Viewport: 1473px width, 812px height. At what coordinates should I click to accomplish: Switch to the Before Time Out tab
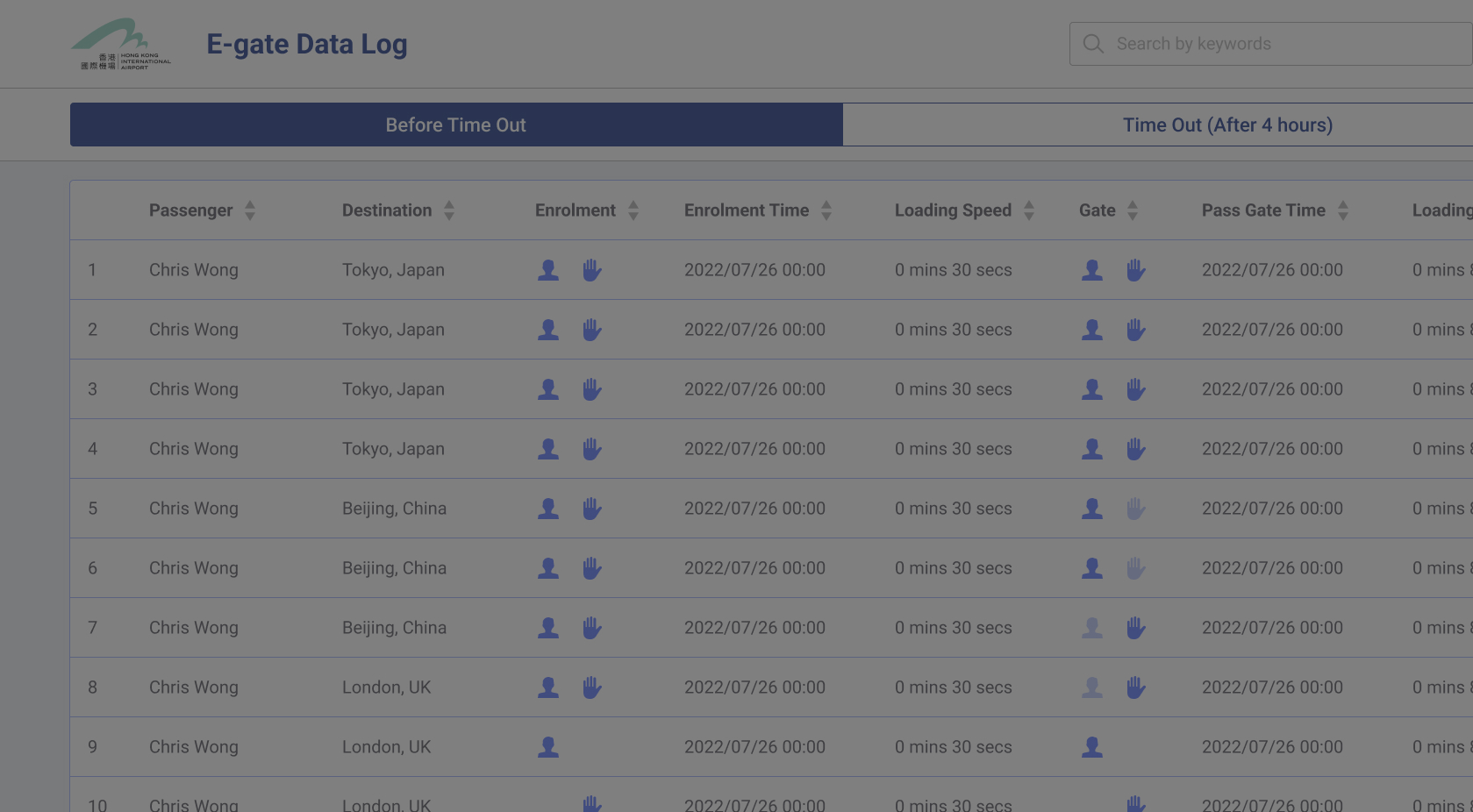pos(456,125)
